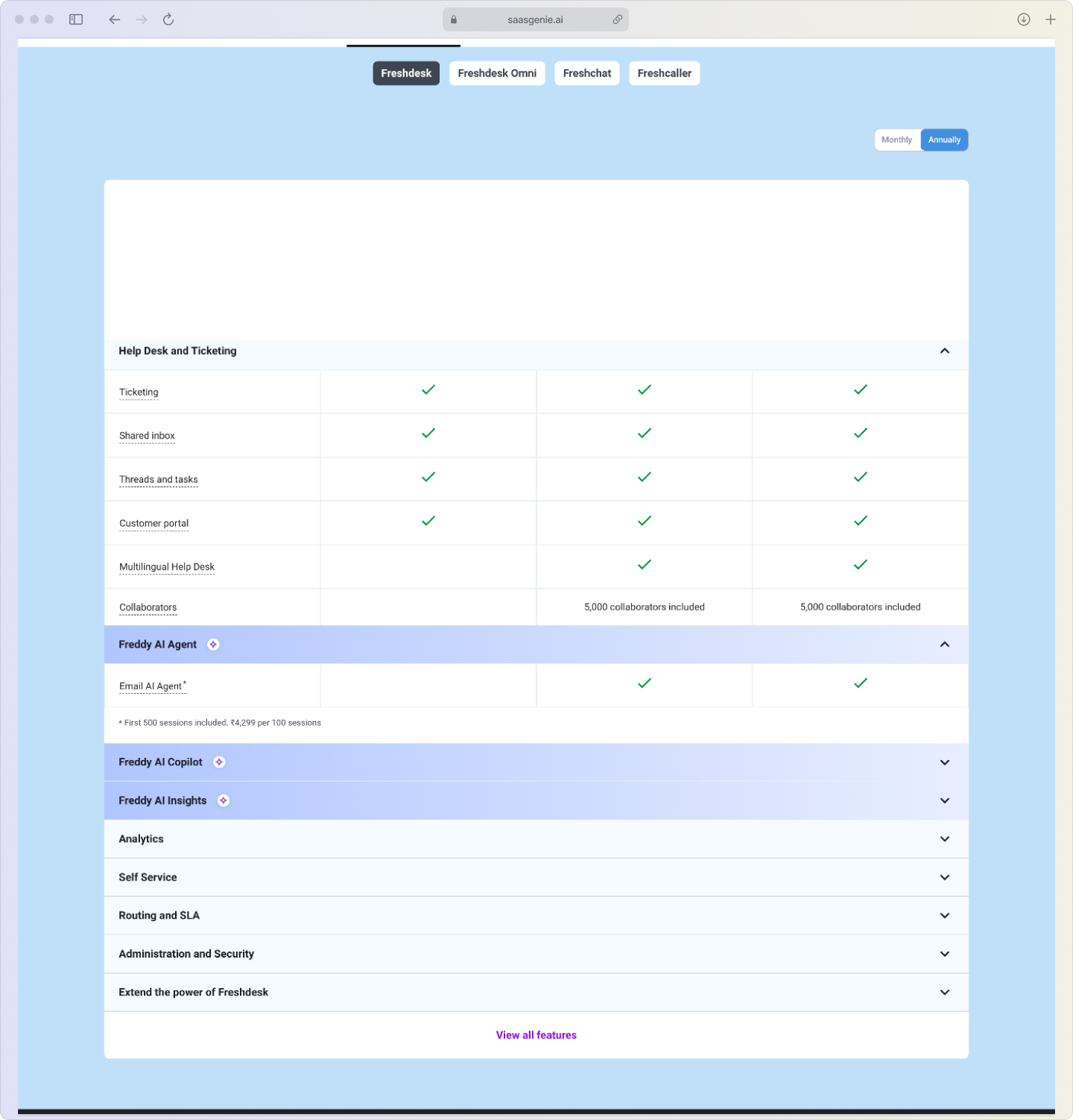Select the Freshchat tab
This screenshot has height=1120, width=1073.
point(587,73)
